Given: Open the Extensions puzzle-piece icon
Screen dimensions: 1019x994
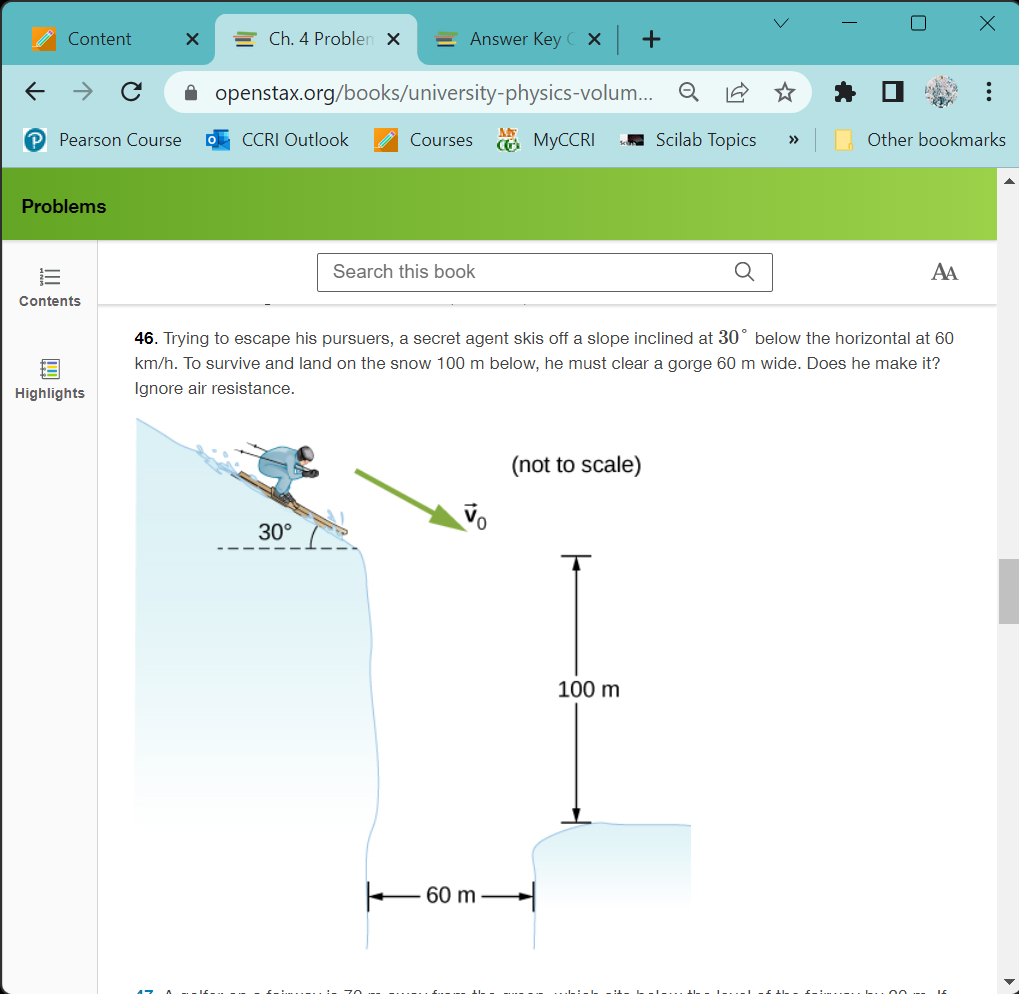Looking at the screenshot, I should [844, 92].
